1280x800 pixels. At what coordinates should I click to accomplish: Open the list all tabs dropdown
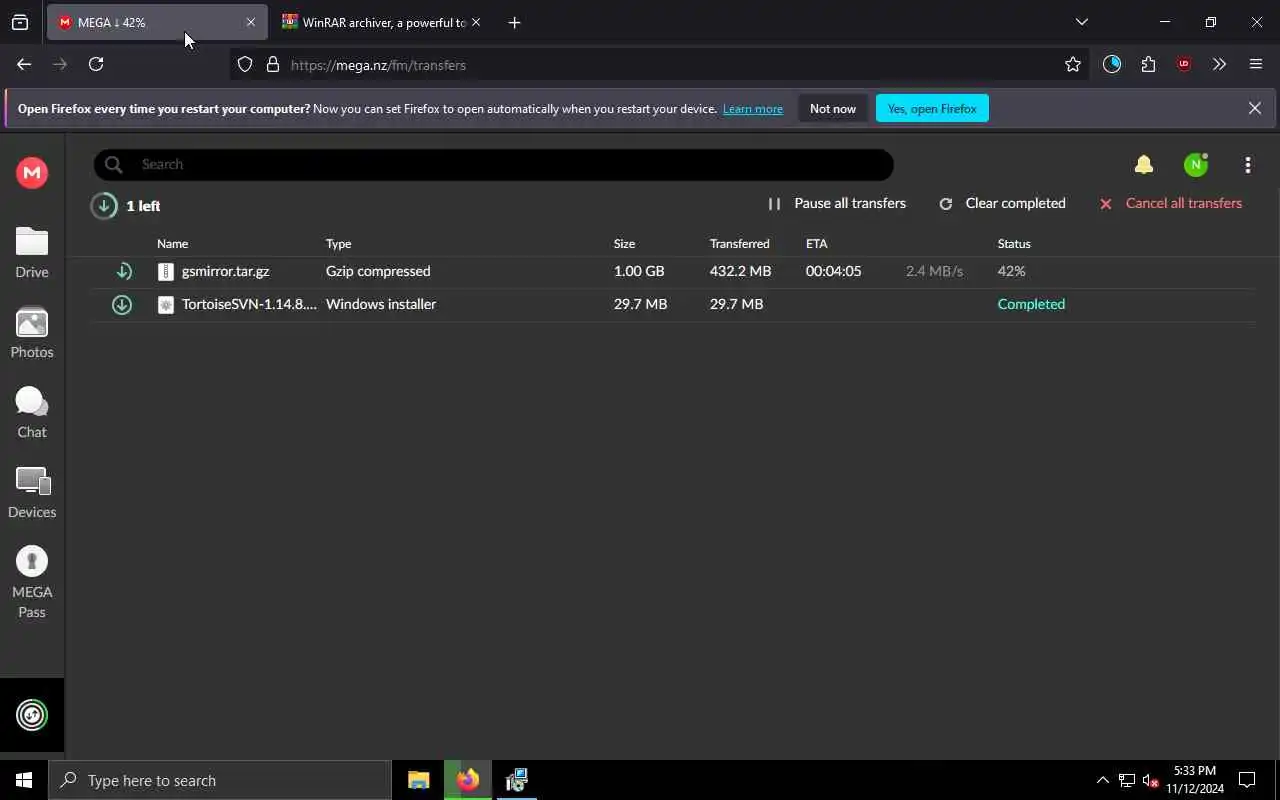1081,22
